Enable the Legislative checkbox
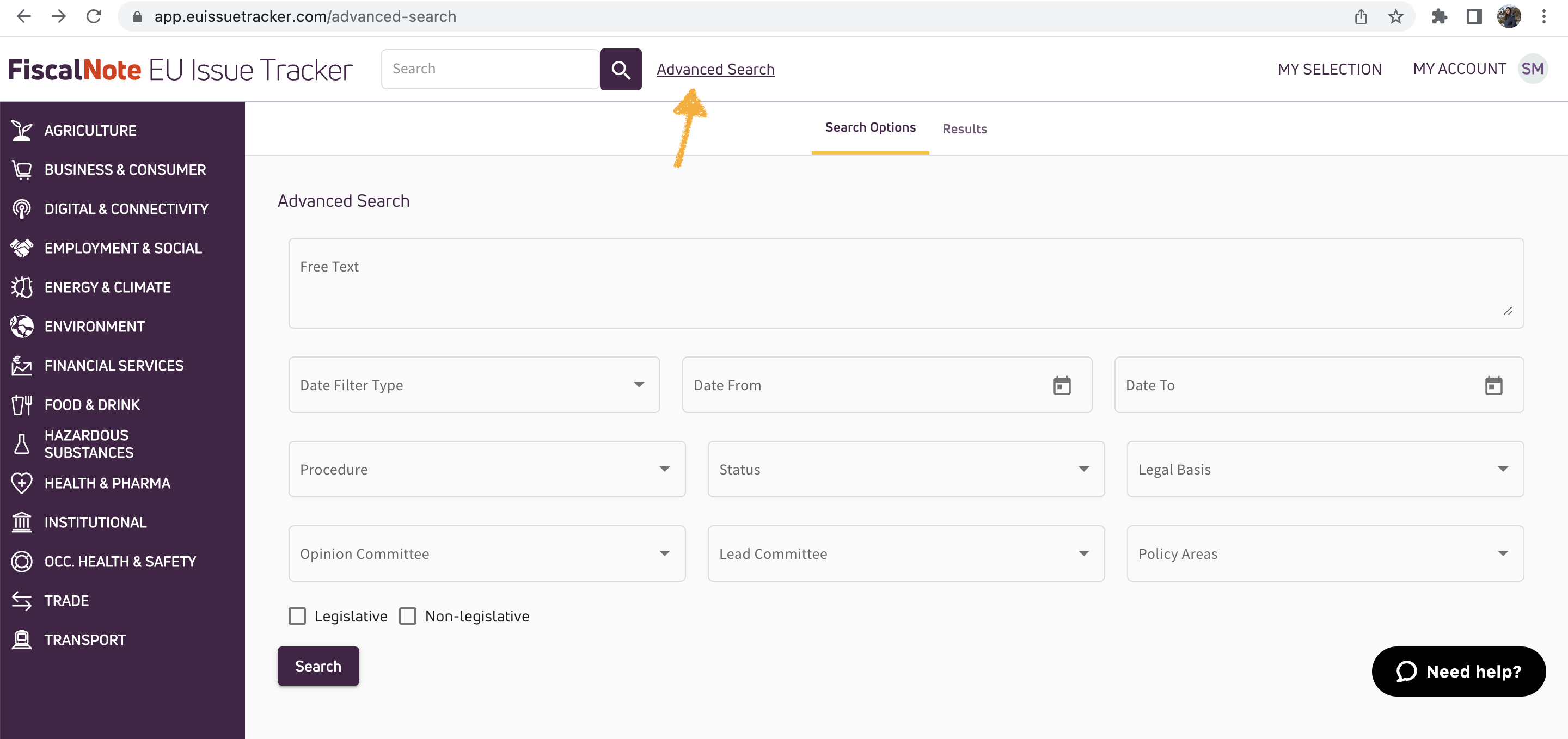Viewport: 1568px width, 739px height. (x=298, y=615)
